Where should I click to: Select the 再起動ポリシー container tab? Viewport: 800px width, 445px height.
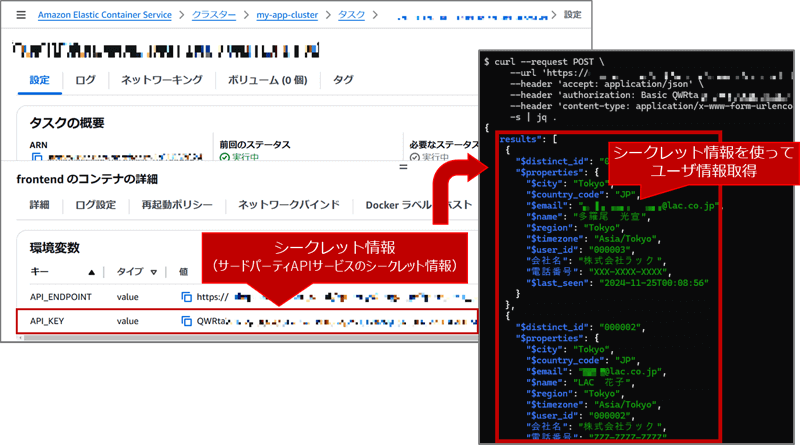177,205
